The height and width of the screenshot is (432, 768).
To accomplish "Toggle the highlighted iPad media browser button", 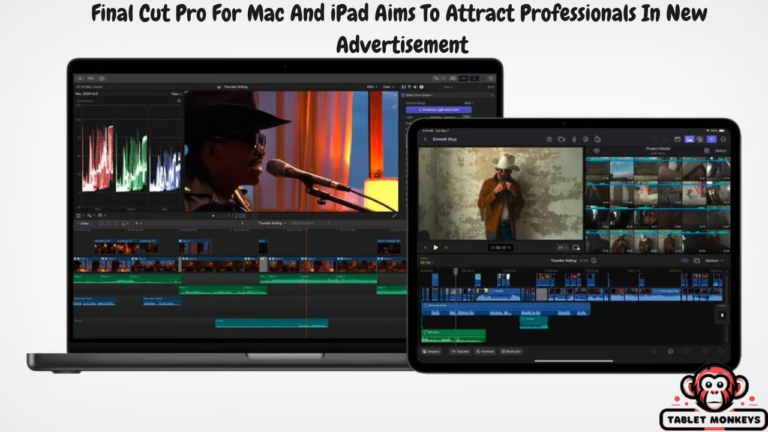I will pos(689,140).
